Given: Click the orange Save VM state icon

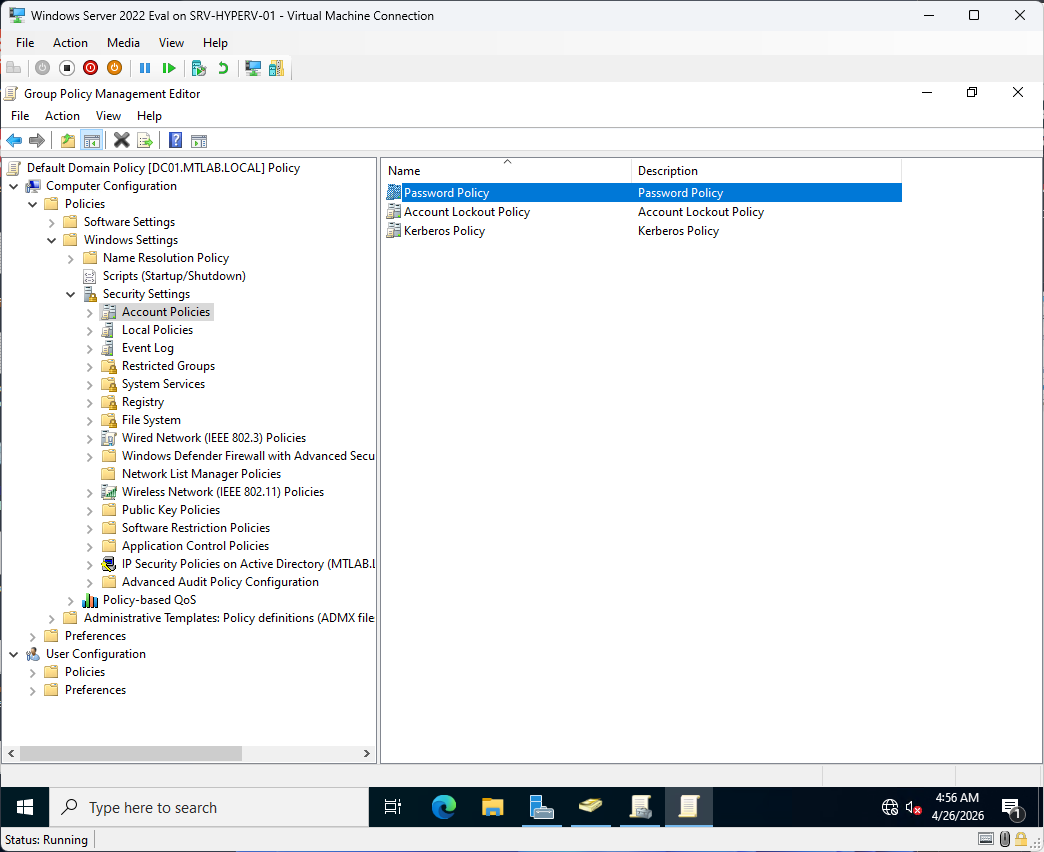Looking at the screenshot, I should point(115,68).
